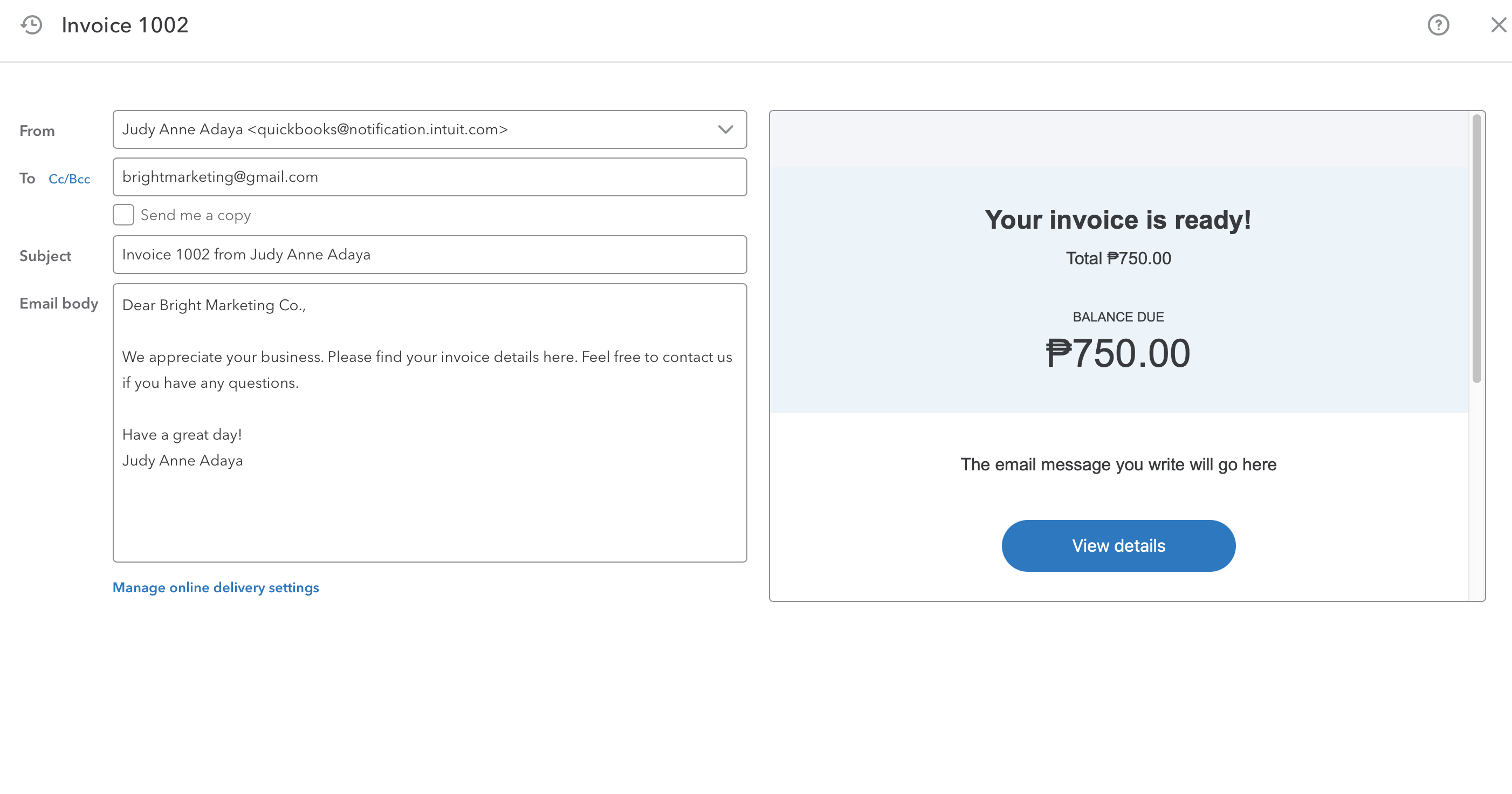Click the email message placeholder text in preview
The height and width of the screenshot is (794, 1512).
(x=1118, y=464)
